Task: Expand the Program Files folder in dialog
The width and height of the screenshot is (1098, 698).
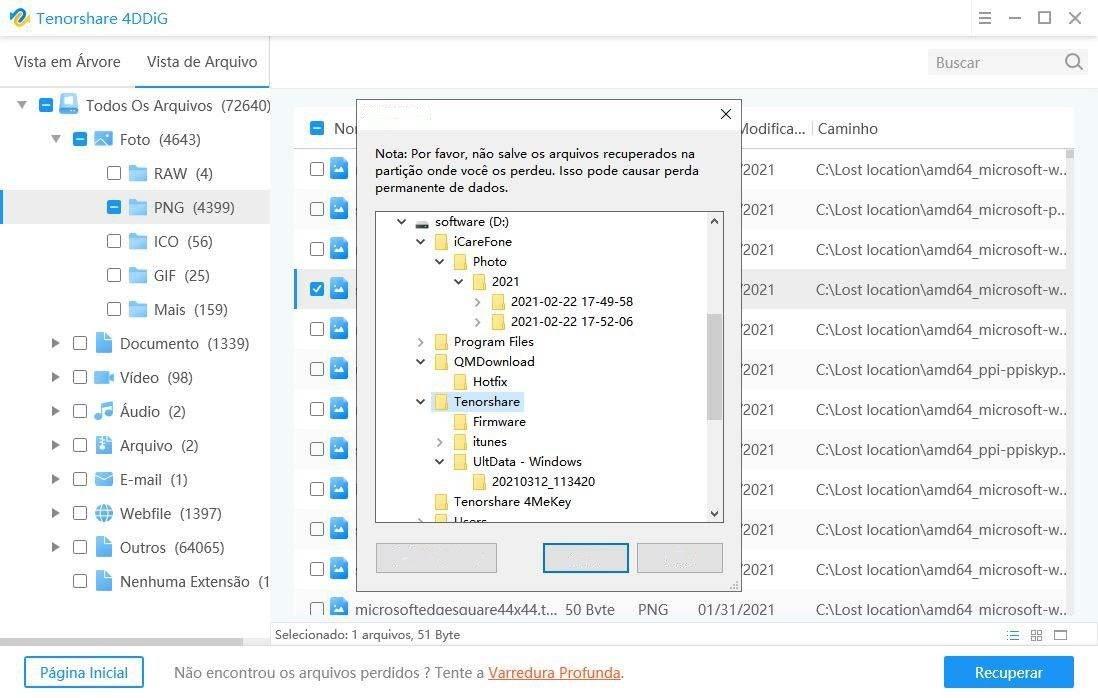Action: point(421,341)
